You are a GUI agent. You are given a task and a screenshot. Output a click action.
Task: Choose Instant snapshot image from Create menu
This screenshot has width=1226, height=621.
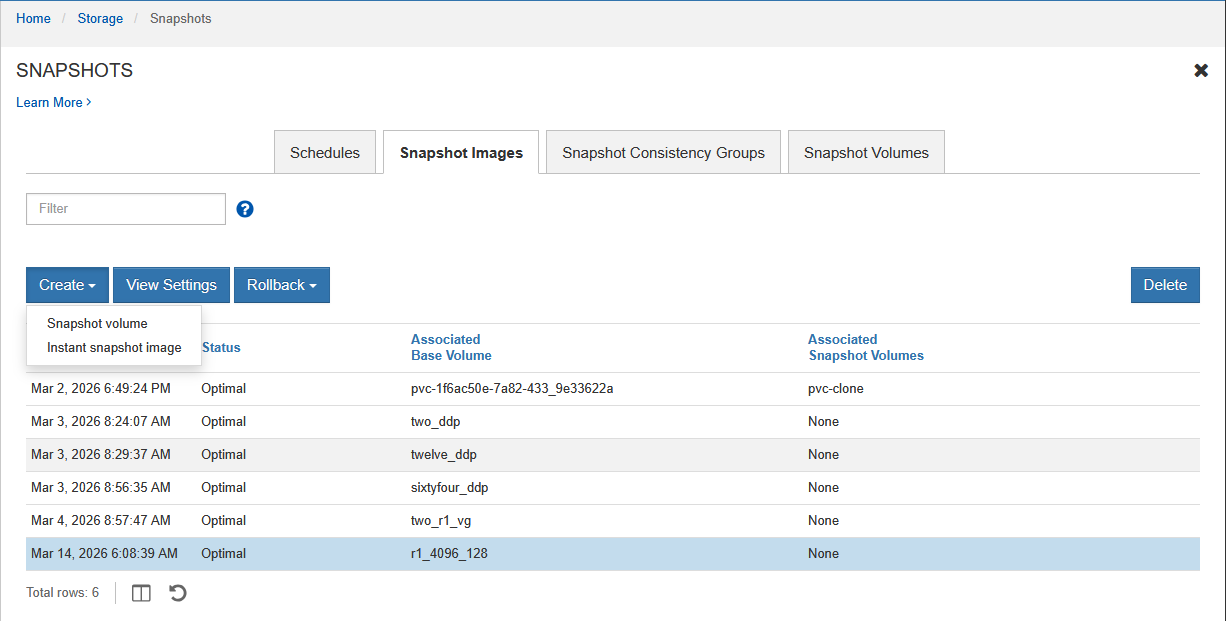pos(114,348)
